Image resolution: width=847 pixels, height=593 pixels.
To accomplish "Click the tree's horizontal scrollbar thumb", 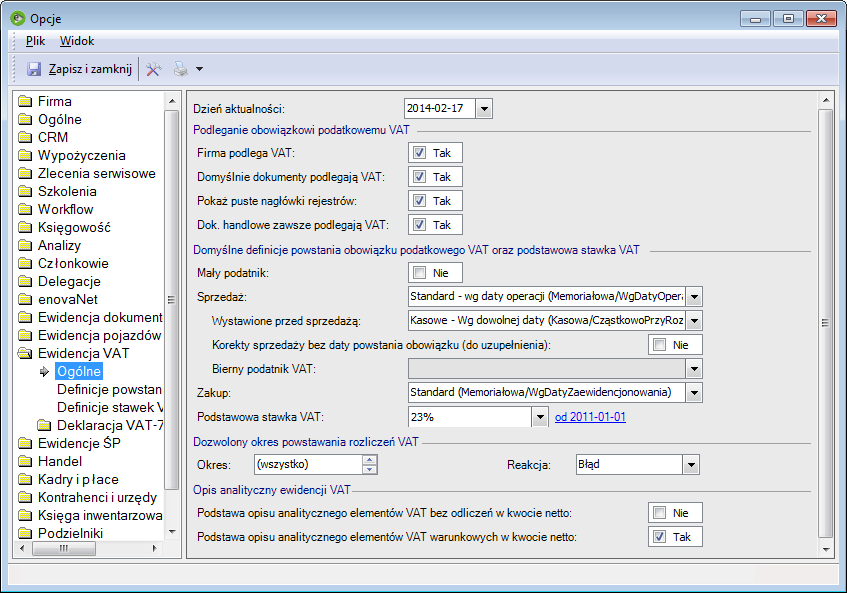I will click(x=64, y=549).
